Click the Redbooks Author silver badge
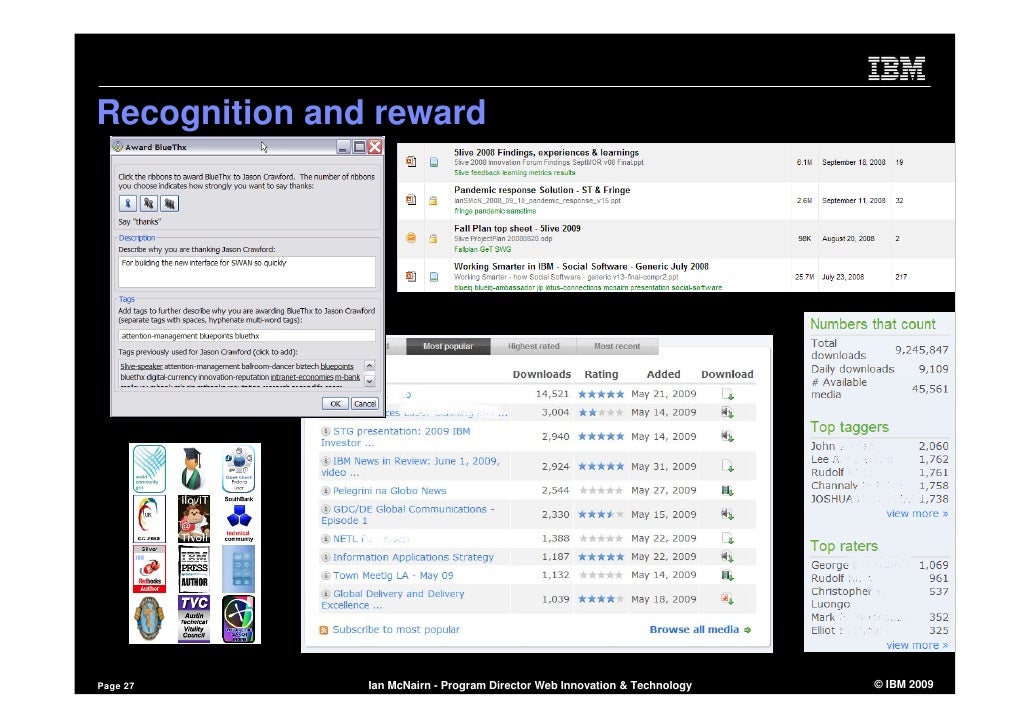 [x=149, y=568]
